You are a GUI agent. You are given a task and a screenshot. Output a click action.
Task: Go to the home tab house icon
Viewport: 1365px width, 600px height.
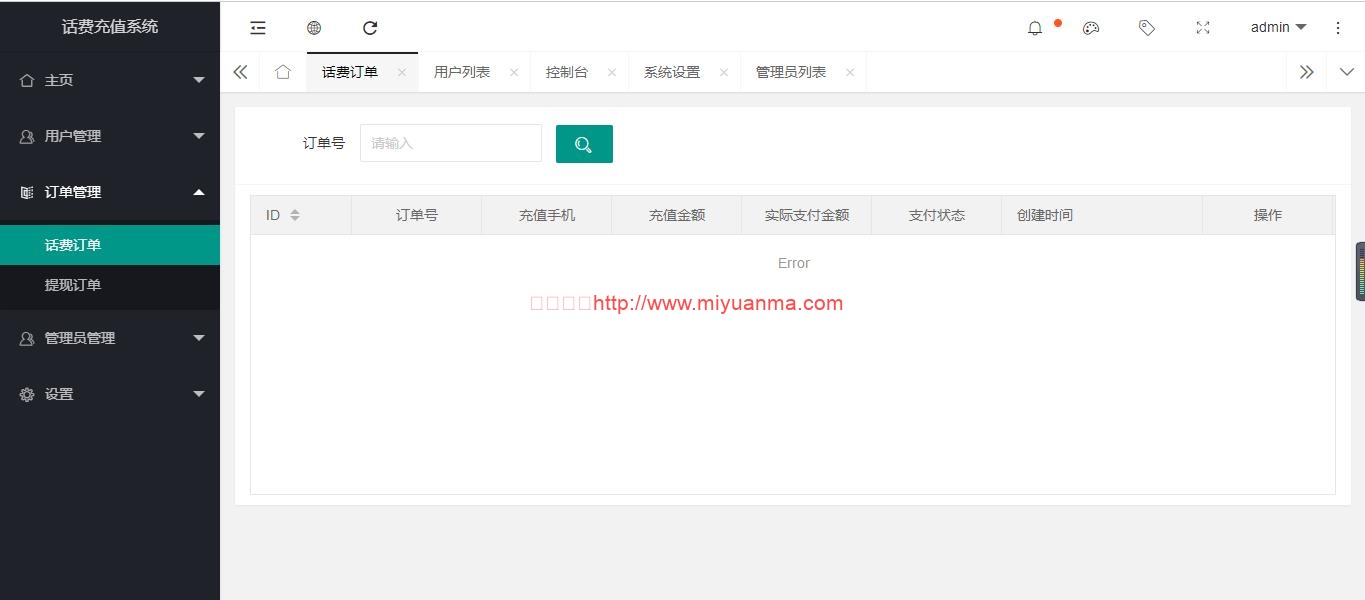pyautogui.click(x=283, y=72)
